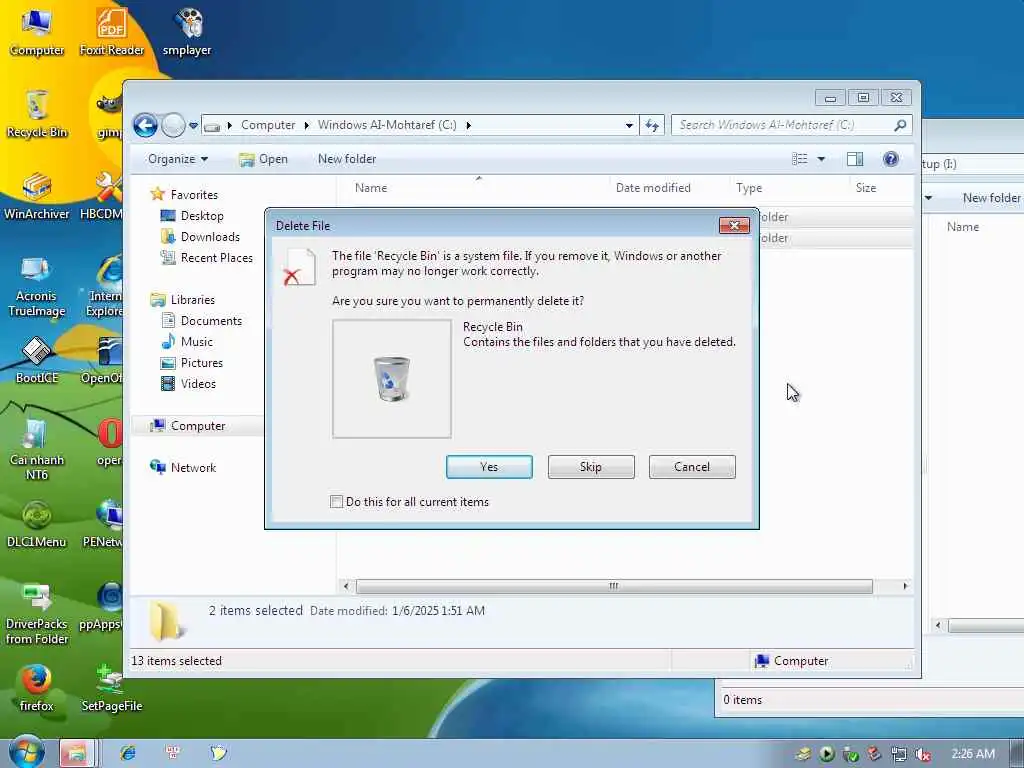The width and height of the screenshot is (1024, 768).
Task: Click New folder in the background window
Action: coord(991,198)
